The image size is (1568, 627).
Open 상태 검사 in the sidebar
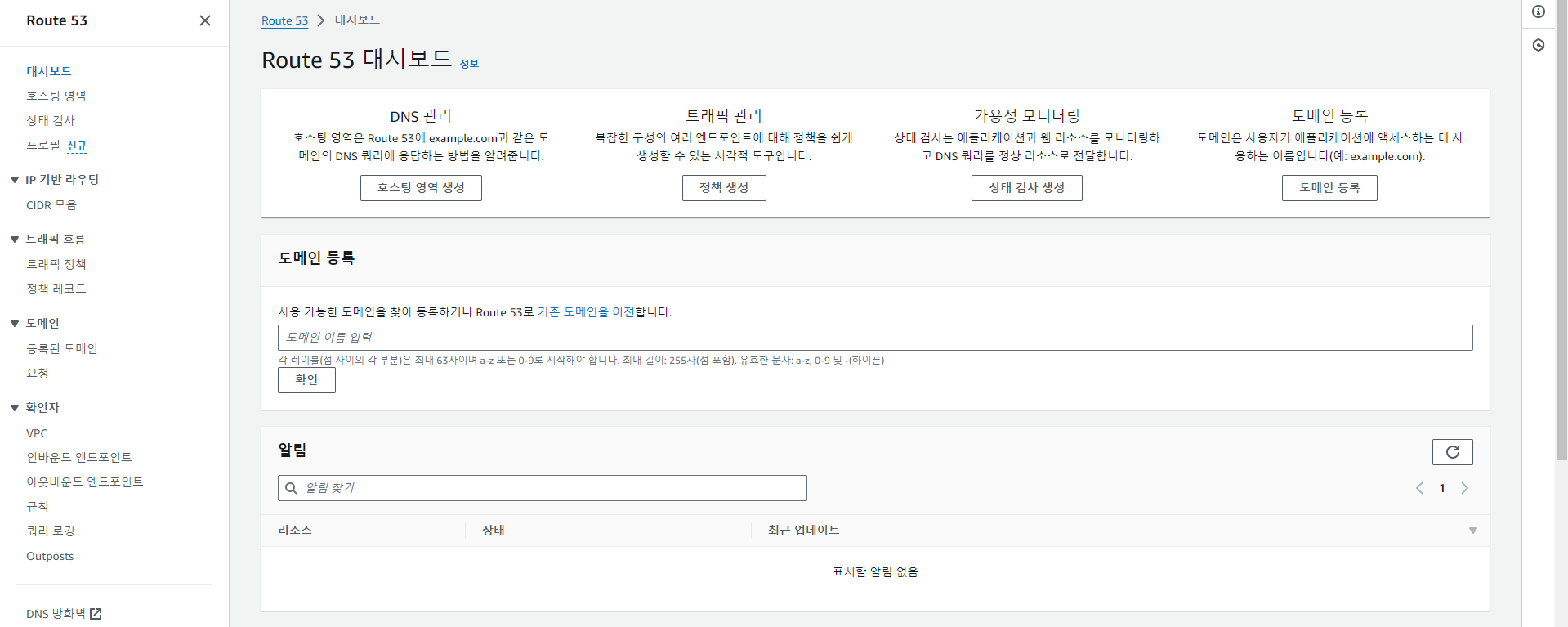tap(51, 120)
